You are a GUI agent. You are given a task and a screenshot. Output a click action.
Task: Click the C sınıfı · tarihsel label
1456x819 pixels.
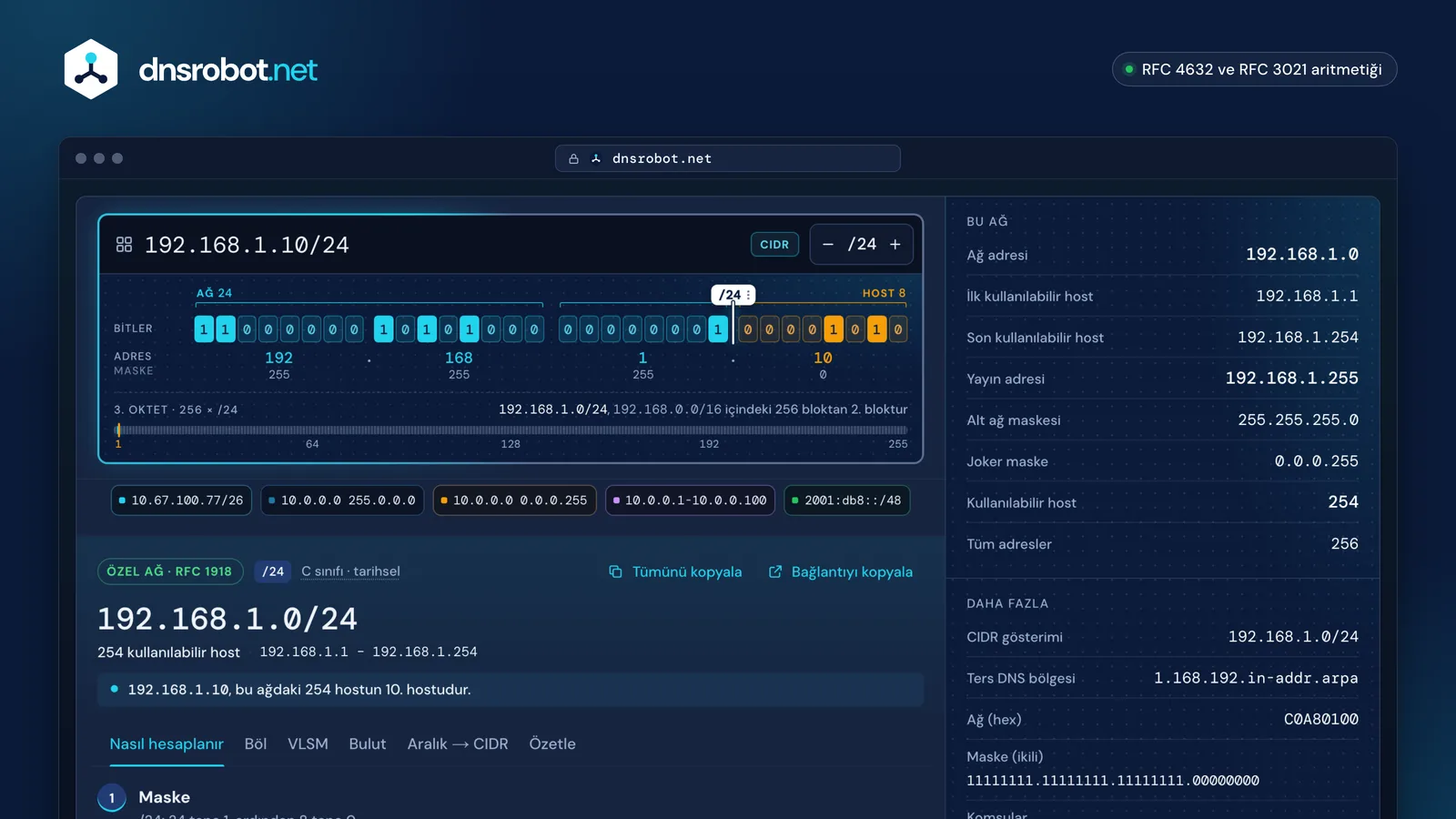click(350, 571)
